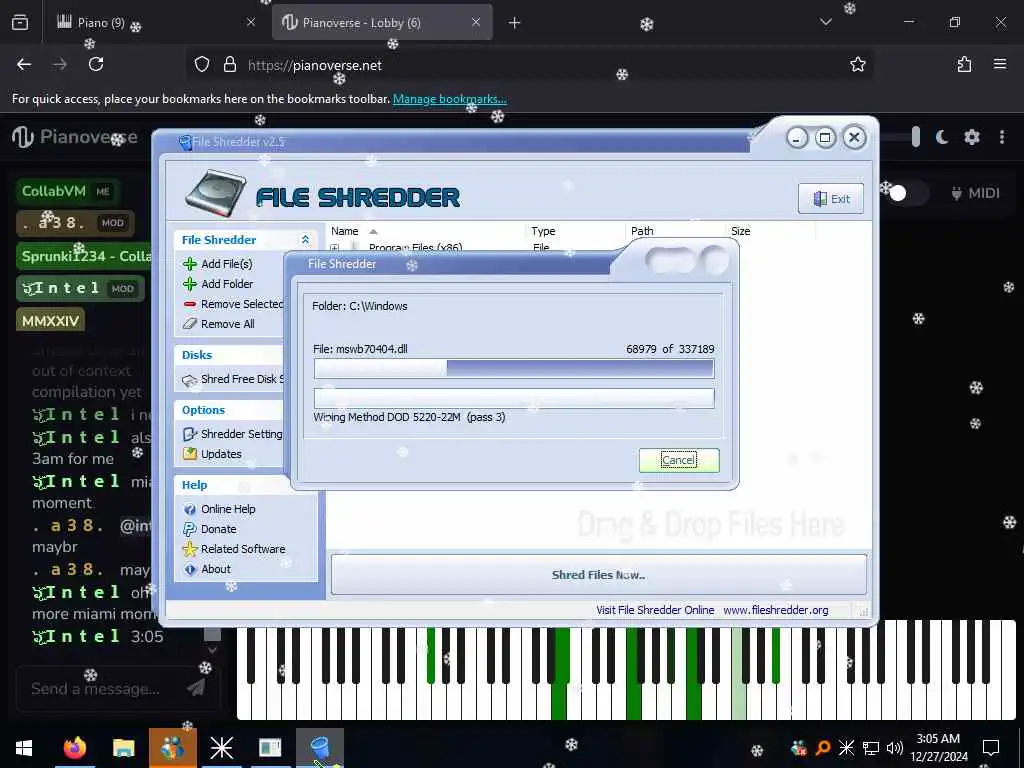Open Firefox extensions puzzle icon

[964, 64]
